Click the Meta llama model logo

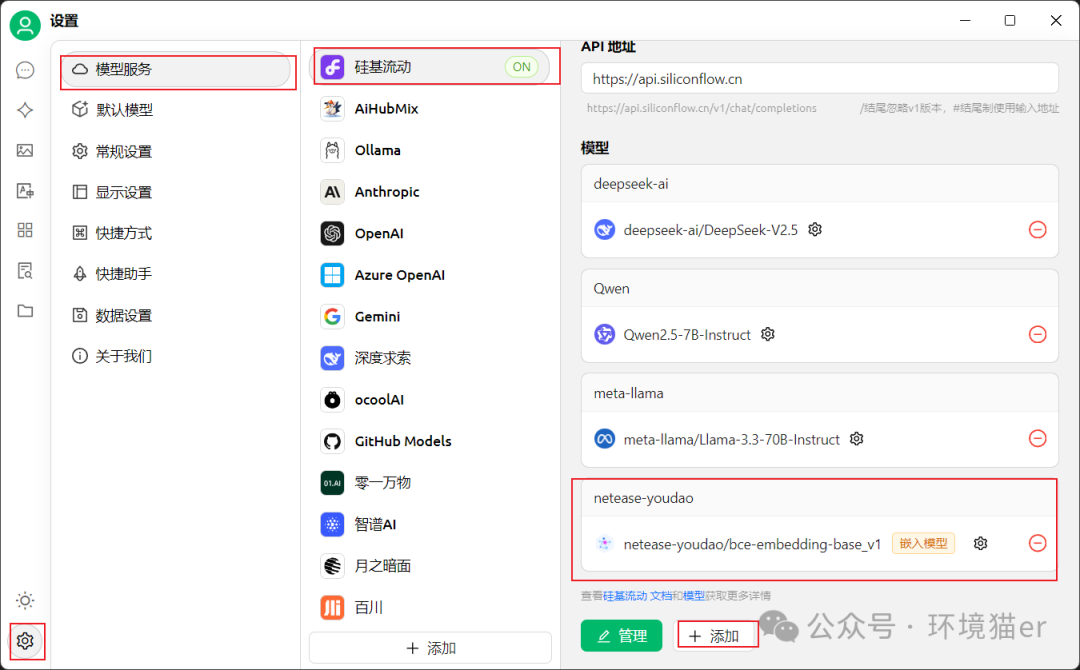point(605,439)
